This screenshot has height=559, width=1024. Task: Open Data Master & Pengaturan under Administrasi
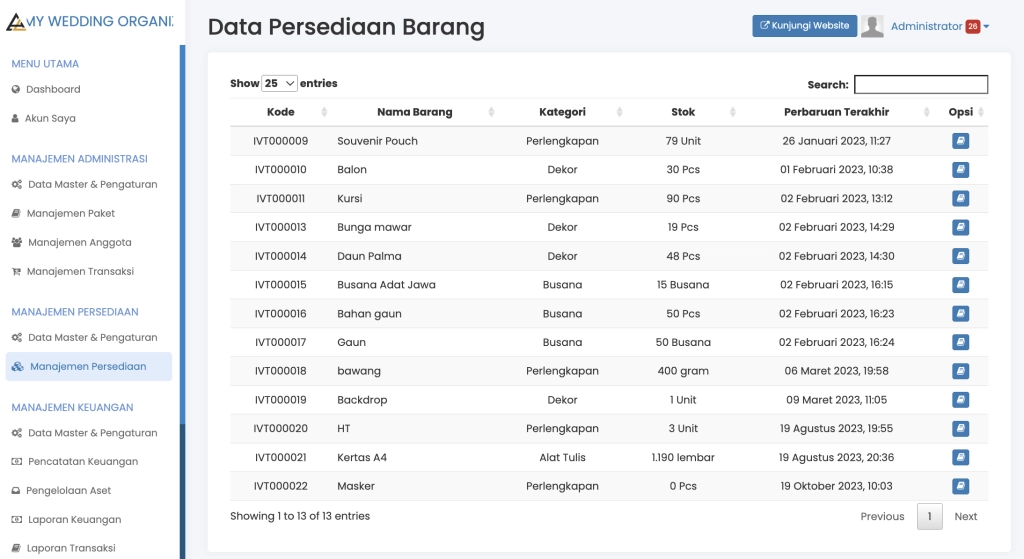tap(93, 185)
